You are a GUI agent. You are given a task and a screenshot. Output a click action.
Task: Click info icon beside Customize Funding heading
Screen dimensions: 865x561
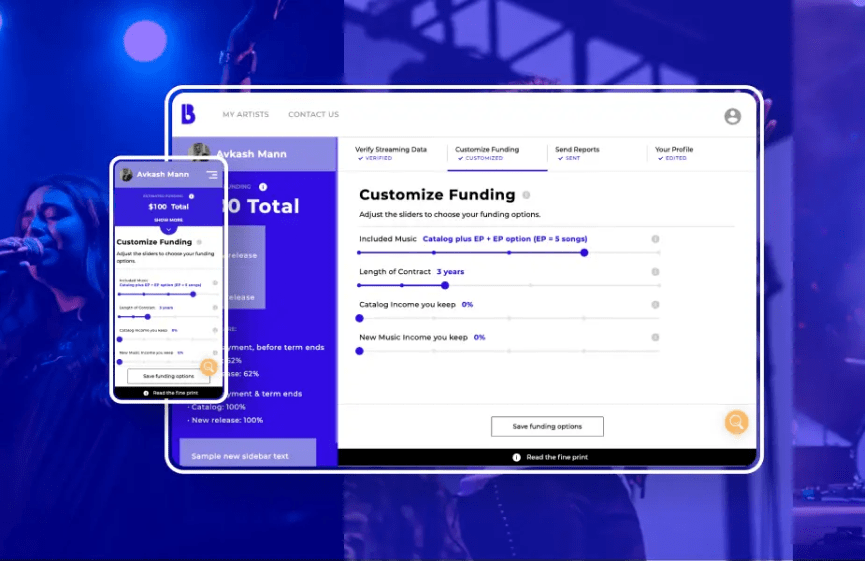click(526, 195)
